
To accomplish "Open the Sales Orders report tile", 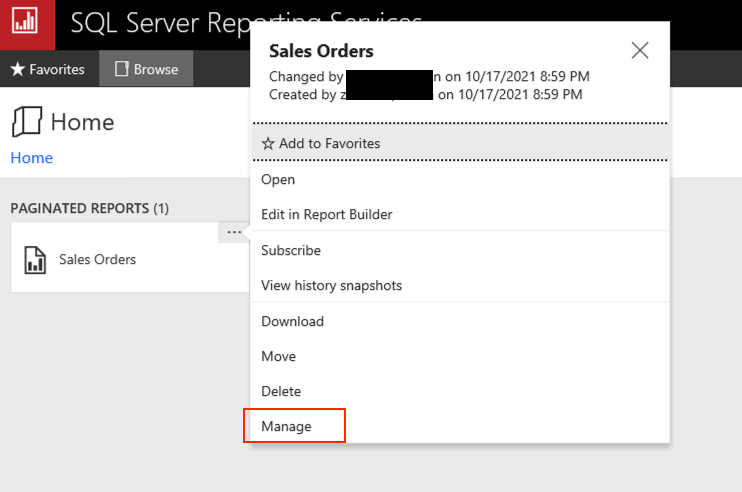I will (x=130, y=257).
